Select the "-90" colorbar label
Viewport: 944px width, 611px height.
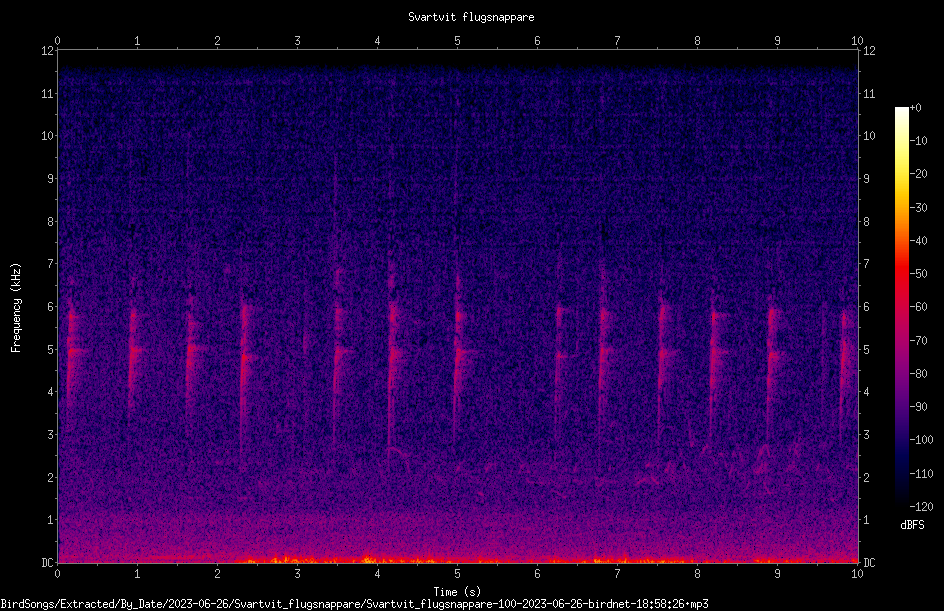tap(919, 407)
